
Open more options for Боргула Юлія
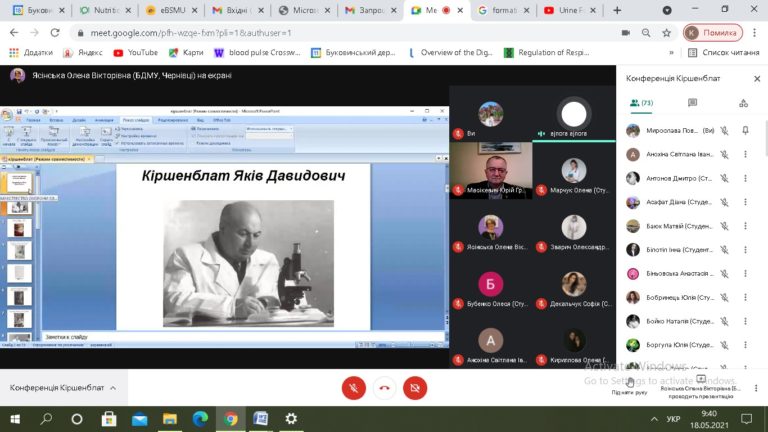pos(745,345)
